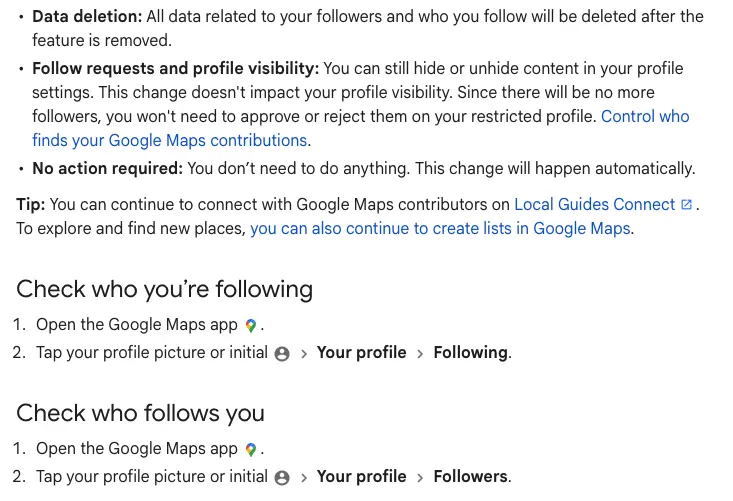Click the chevron before 'Your profile' in followers section
Viewport: 733px width, 501px height.
(x=304, y=478)
